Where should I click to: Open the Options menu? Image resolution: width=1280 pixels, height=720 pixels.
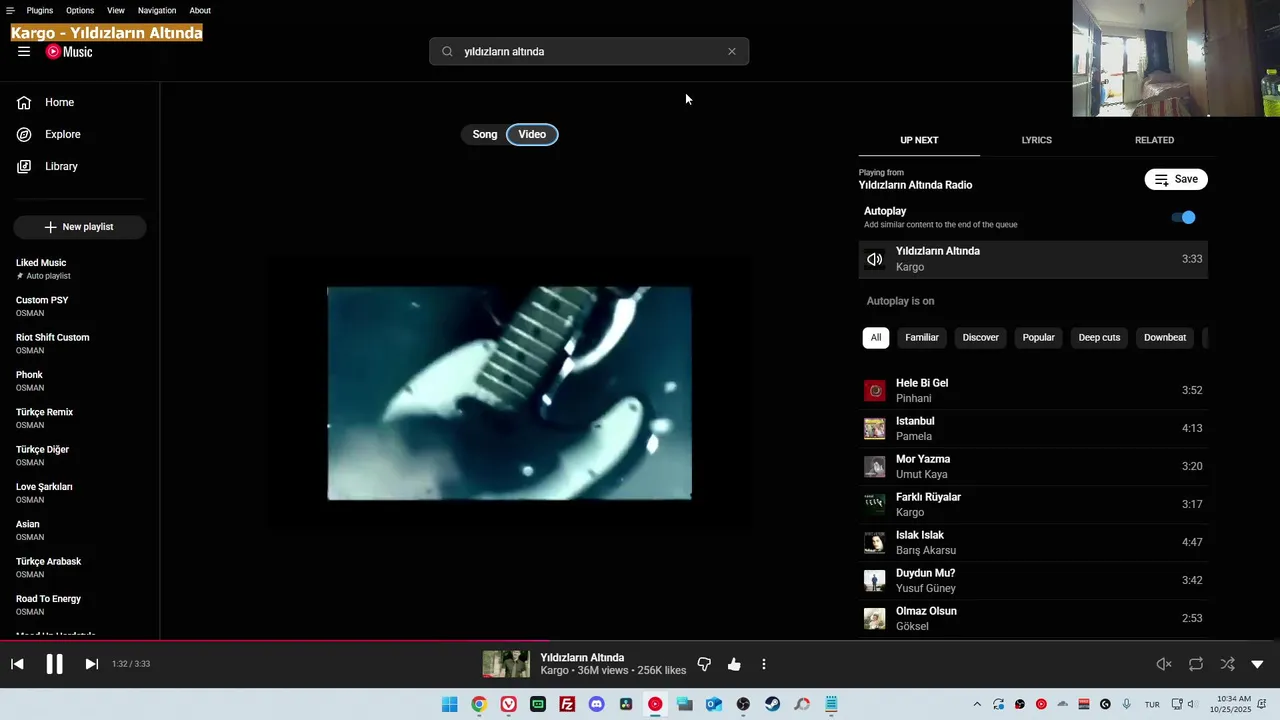80,10
